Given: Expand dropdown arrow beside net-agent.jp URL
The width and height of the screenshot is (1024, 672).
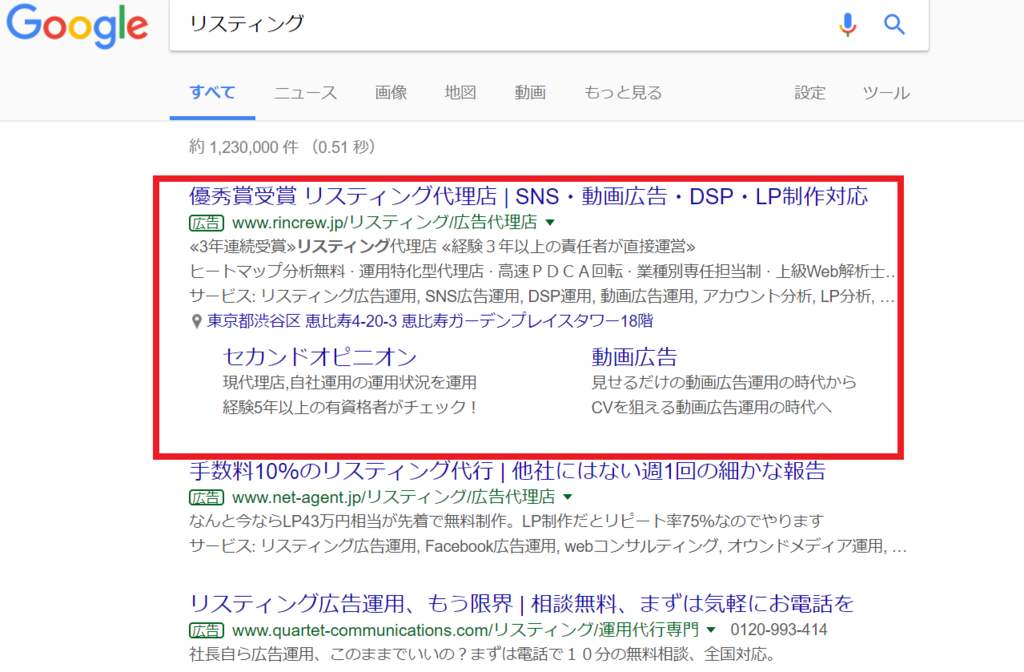Looking at the screenshot, I should [568, 498].
